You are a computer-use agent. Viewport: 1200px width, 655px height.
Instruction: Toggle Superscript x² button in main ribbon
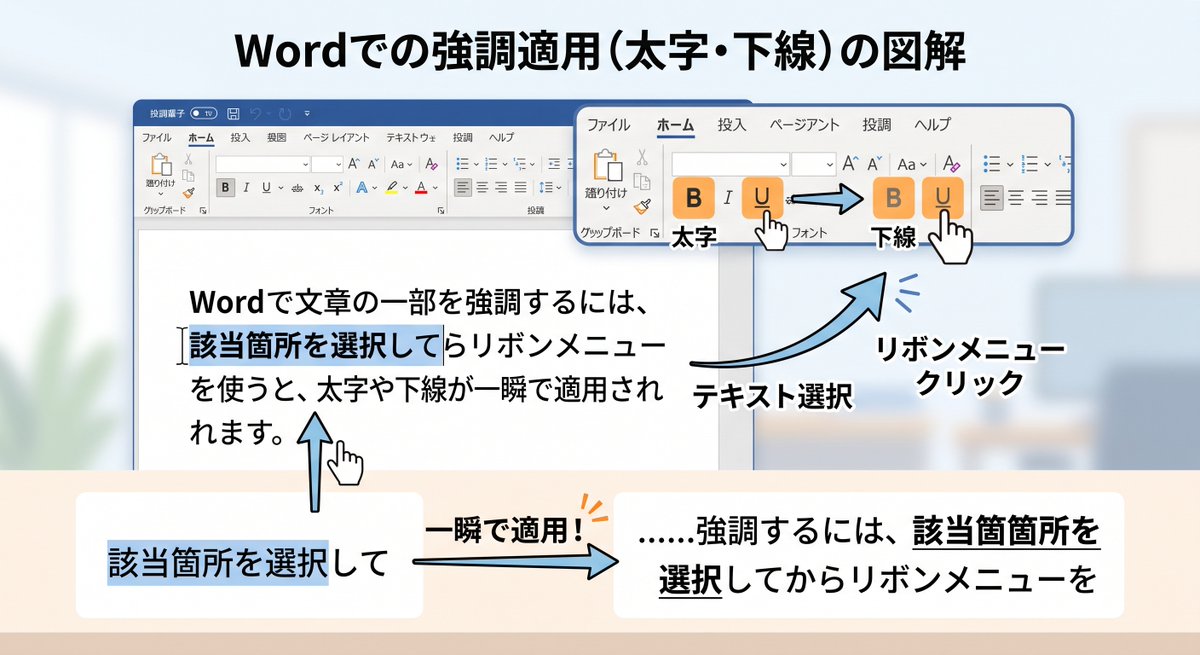click(x=337, y=187)
